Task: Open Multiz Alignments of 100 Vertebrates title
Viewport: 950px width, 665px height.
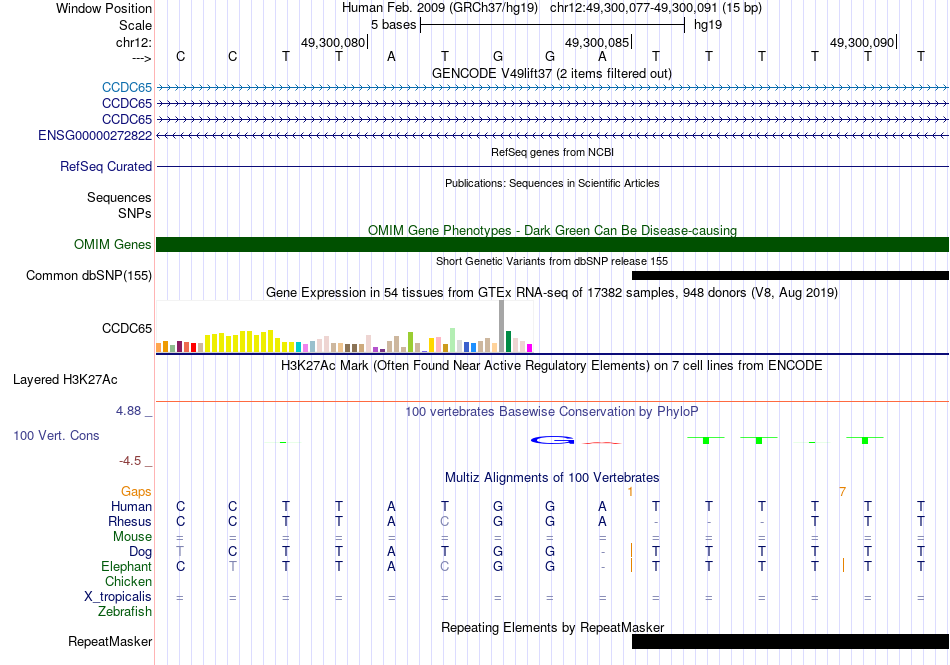Action: click(x=552, y=477)
